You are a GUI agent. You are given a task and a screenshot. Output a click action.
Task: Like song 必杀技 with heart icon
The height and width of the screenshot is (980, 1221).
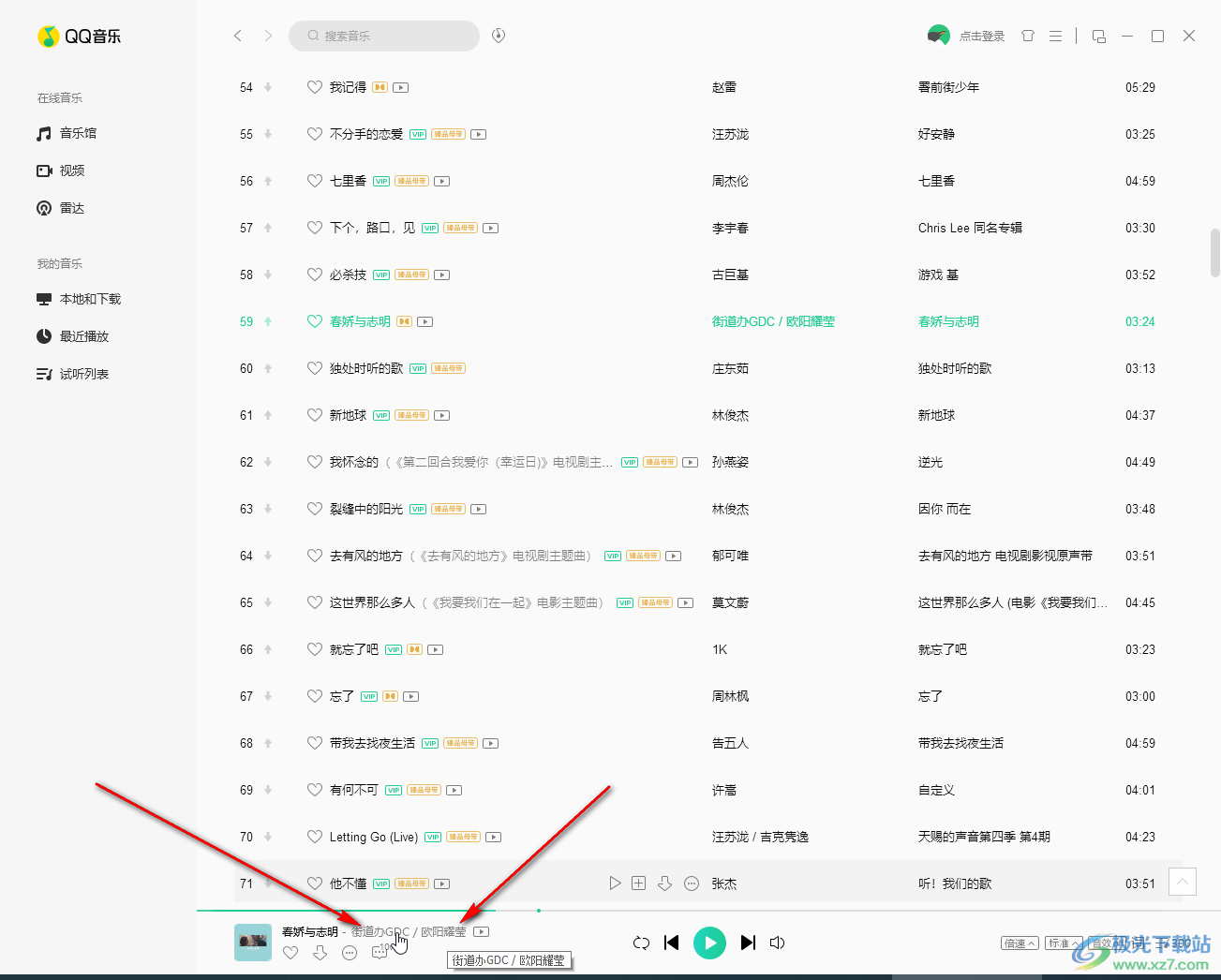(x=315, y=275)
